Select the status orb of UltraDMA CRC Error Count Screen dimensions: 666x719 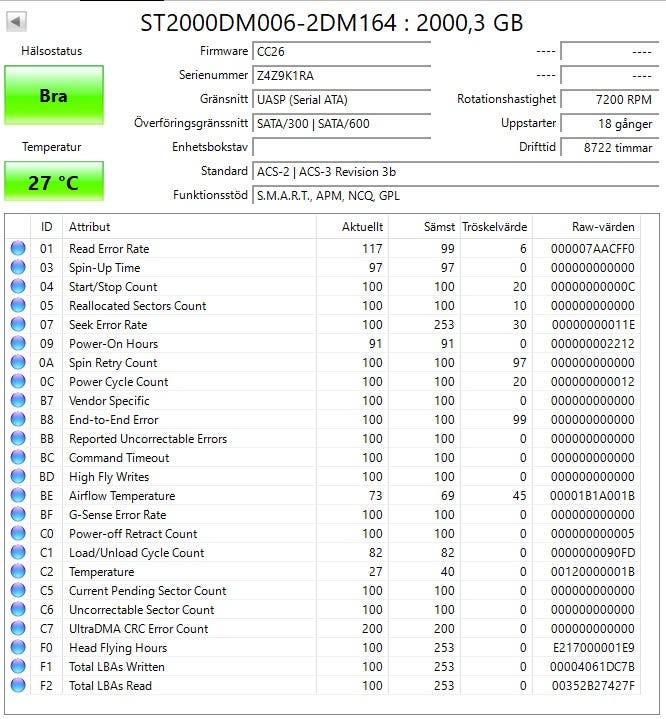(18, 628)
